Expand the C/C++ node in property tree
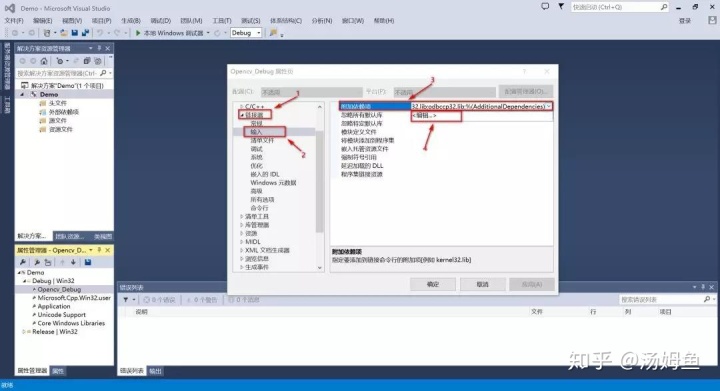The width and height of the screenshot is (720, 391). 242,106
